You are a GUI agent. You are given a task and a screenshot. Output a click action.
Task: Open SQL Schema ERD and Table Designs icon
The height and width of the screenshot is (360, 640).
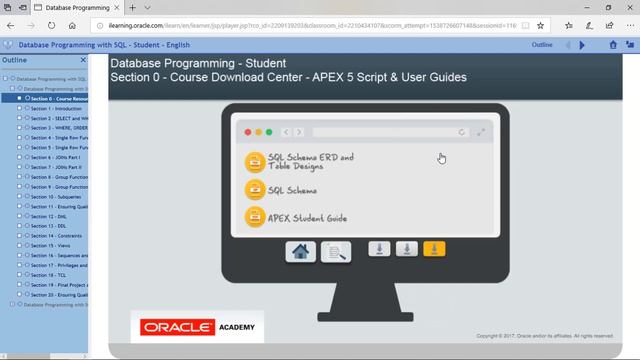pos(255,162)
